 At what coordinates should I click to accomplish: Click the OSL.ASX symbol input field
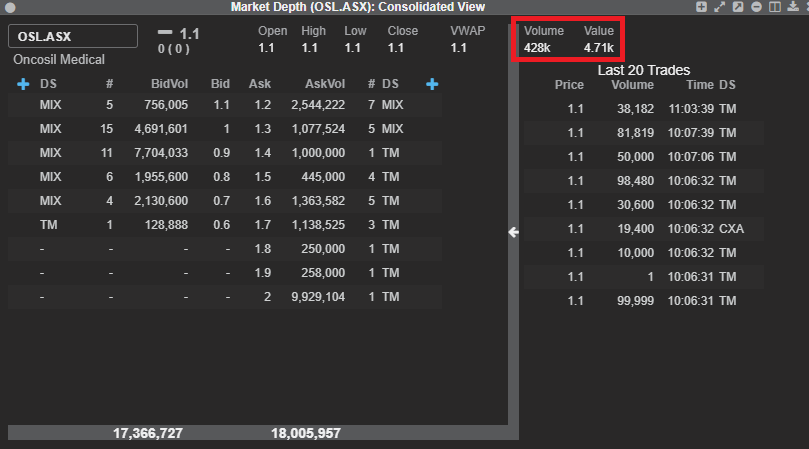(x=73, y=36)
